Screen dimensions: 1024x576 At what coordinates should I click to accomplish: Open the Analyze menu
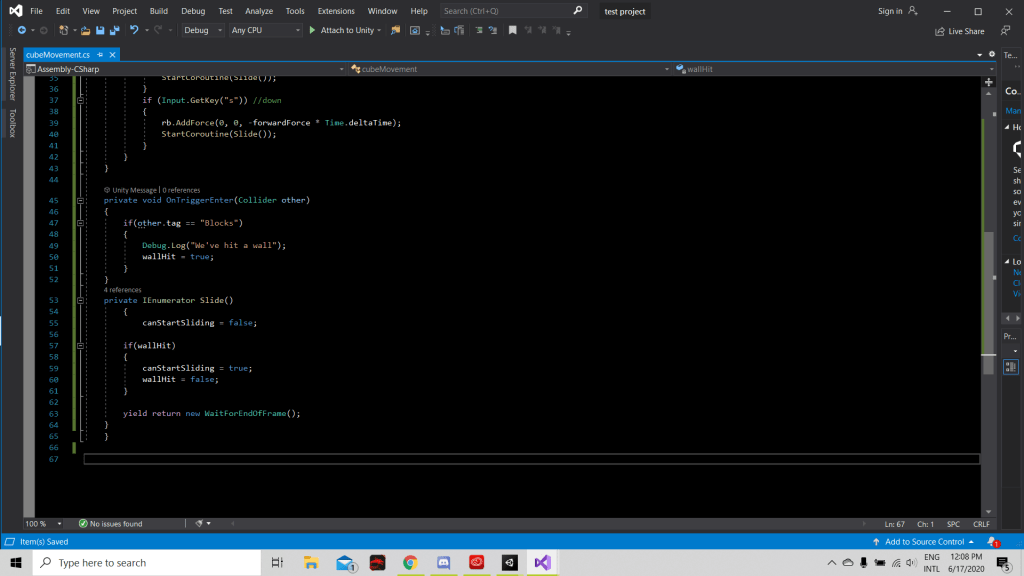tap(259, 11)
